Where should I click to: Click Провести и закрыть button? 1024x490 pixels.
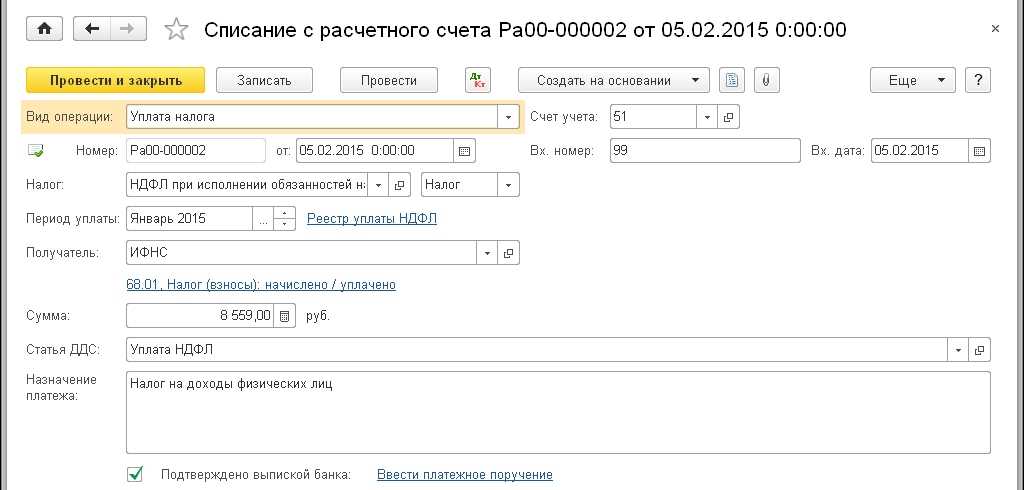click(116, 80)
